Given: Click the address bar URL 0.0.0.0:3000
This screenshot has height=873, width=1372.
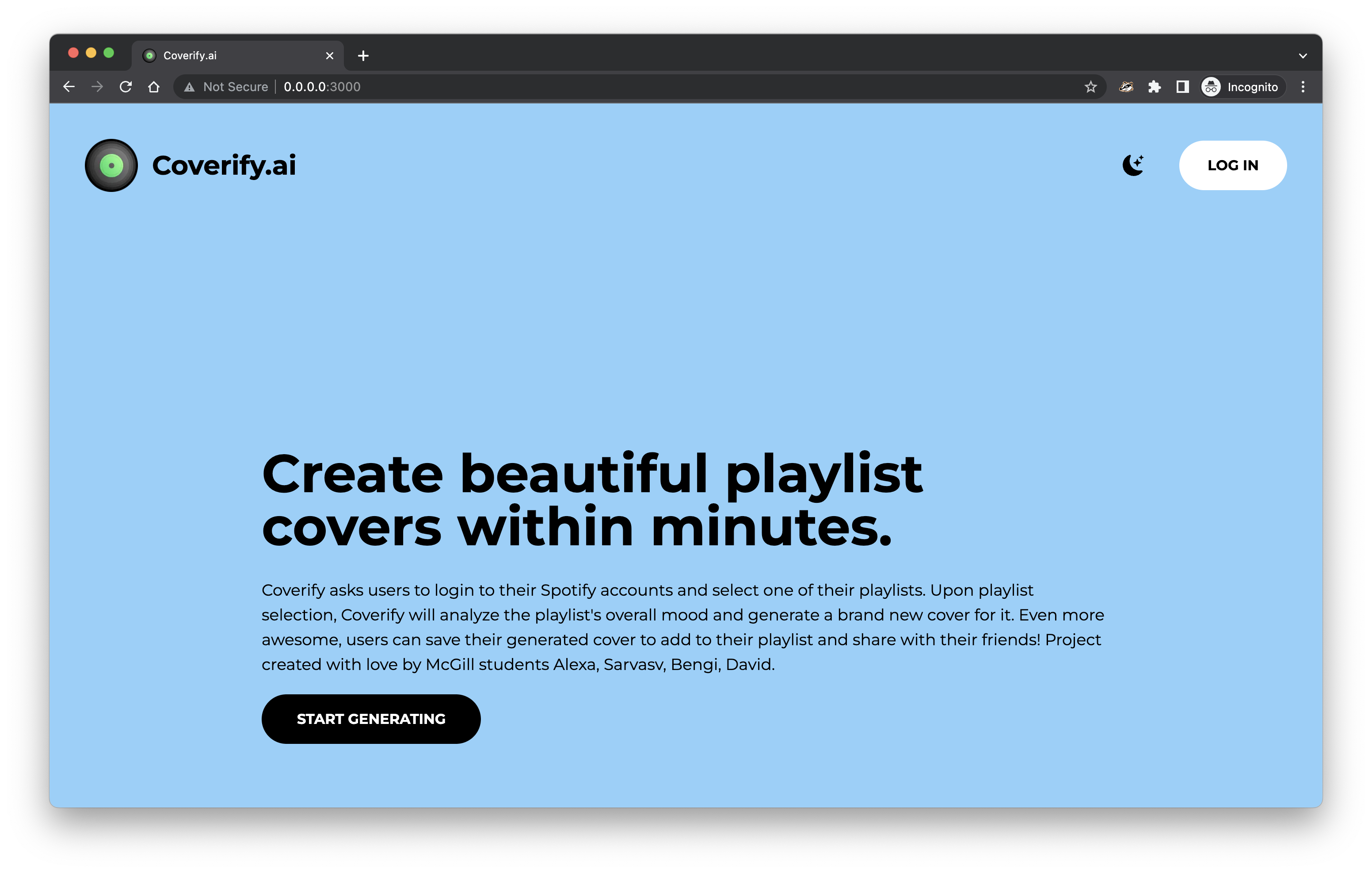Looking at the screenshot, I should [322, 87].
